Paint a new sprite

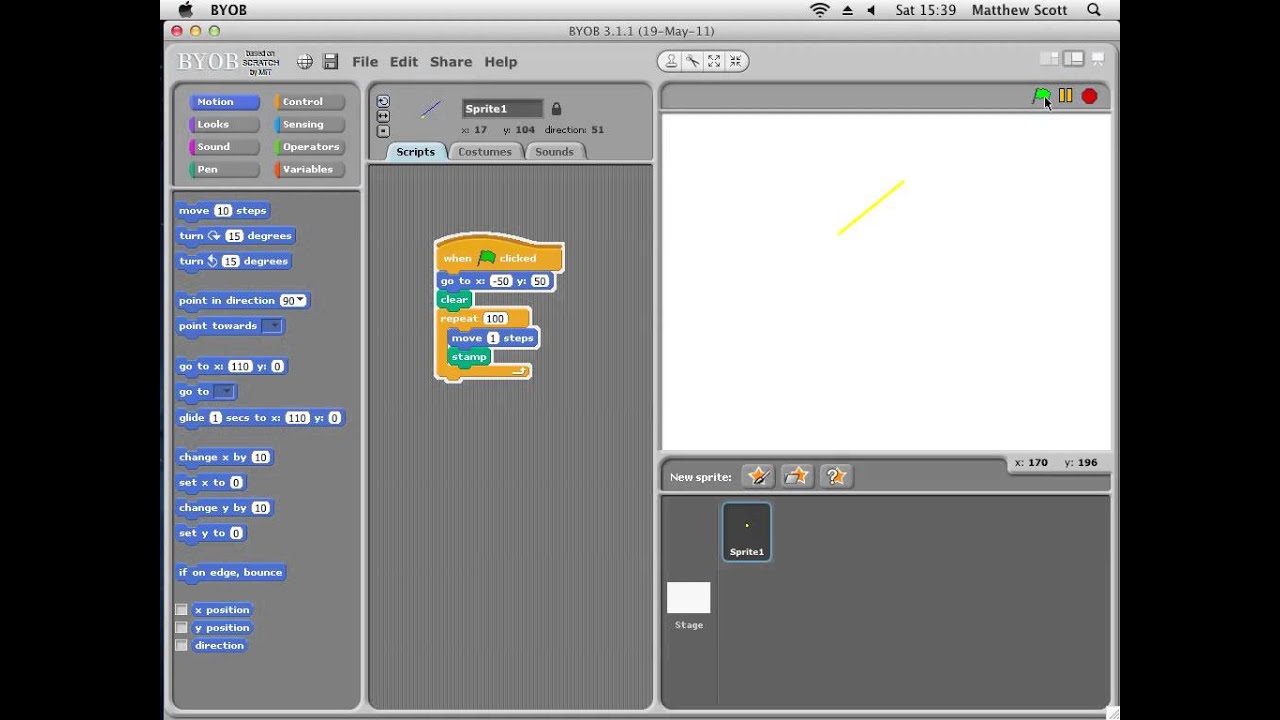758,476
